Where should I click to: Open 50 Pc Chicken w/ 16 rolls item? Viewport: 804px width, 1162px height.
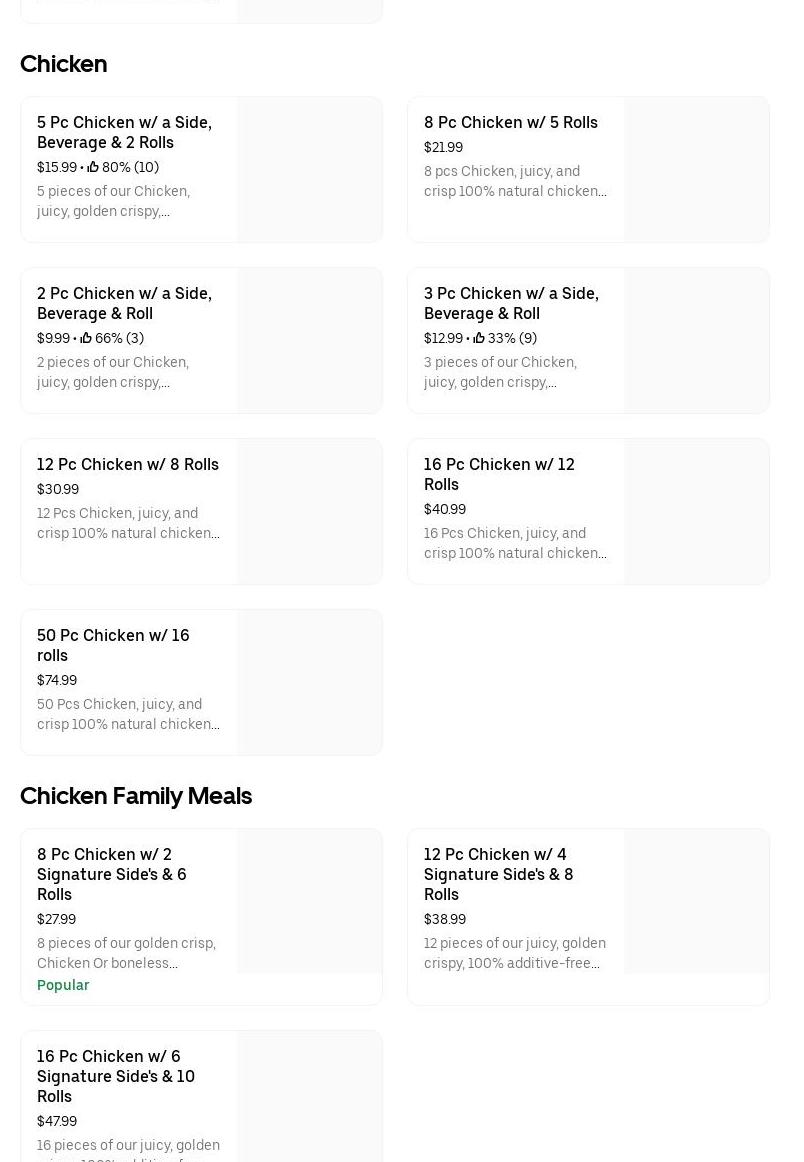pos(112,645)
